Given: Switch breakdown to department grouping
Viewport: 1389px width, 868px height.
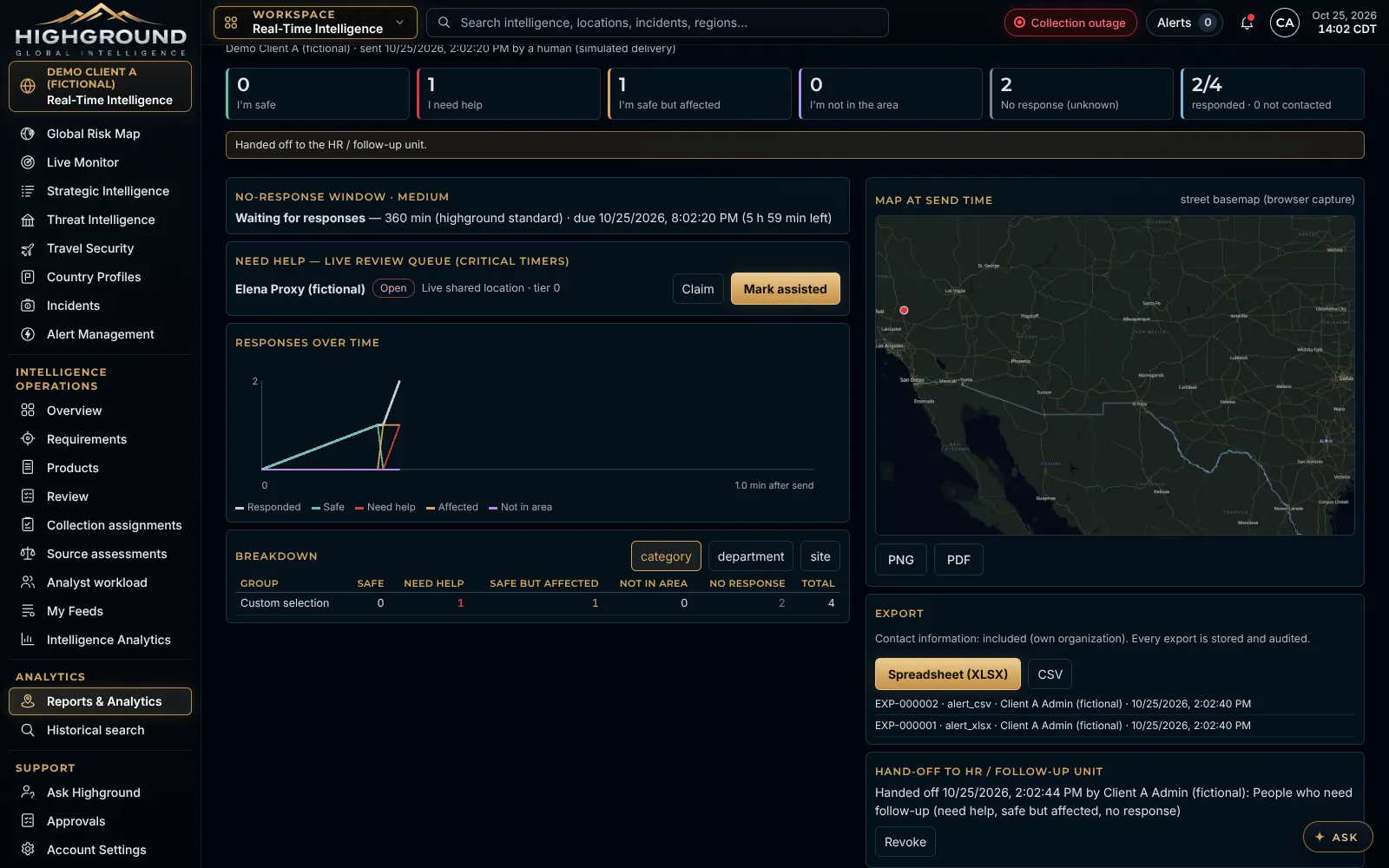Looking at the screenshot, I should [x=751, y=556].
